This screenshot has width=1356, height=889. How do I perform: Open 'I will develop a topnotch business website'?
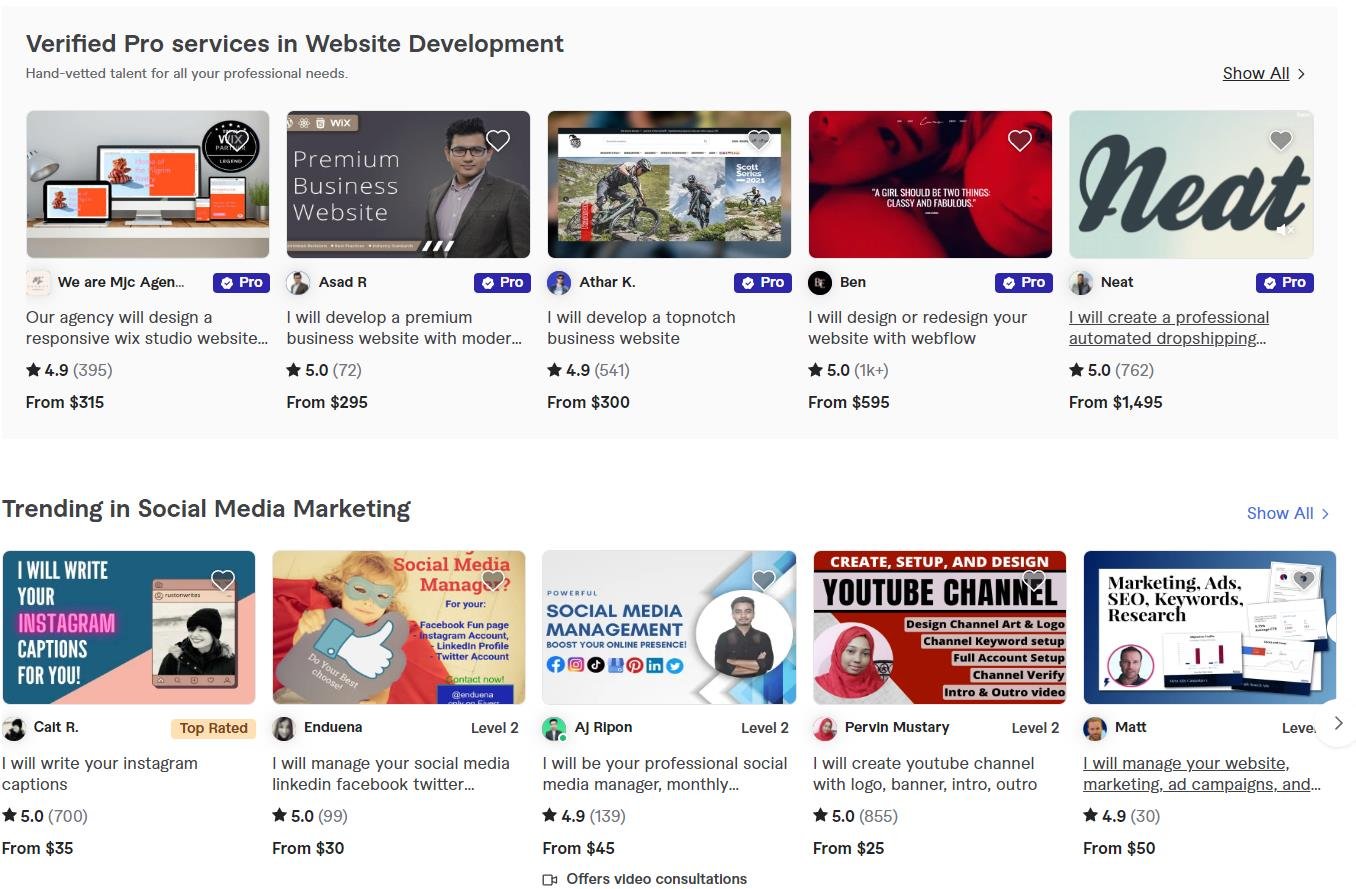point(641,328)
